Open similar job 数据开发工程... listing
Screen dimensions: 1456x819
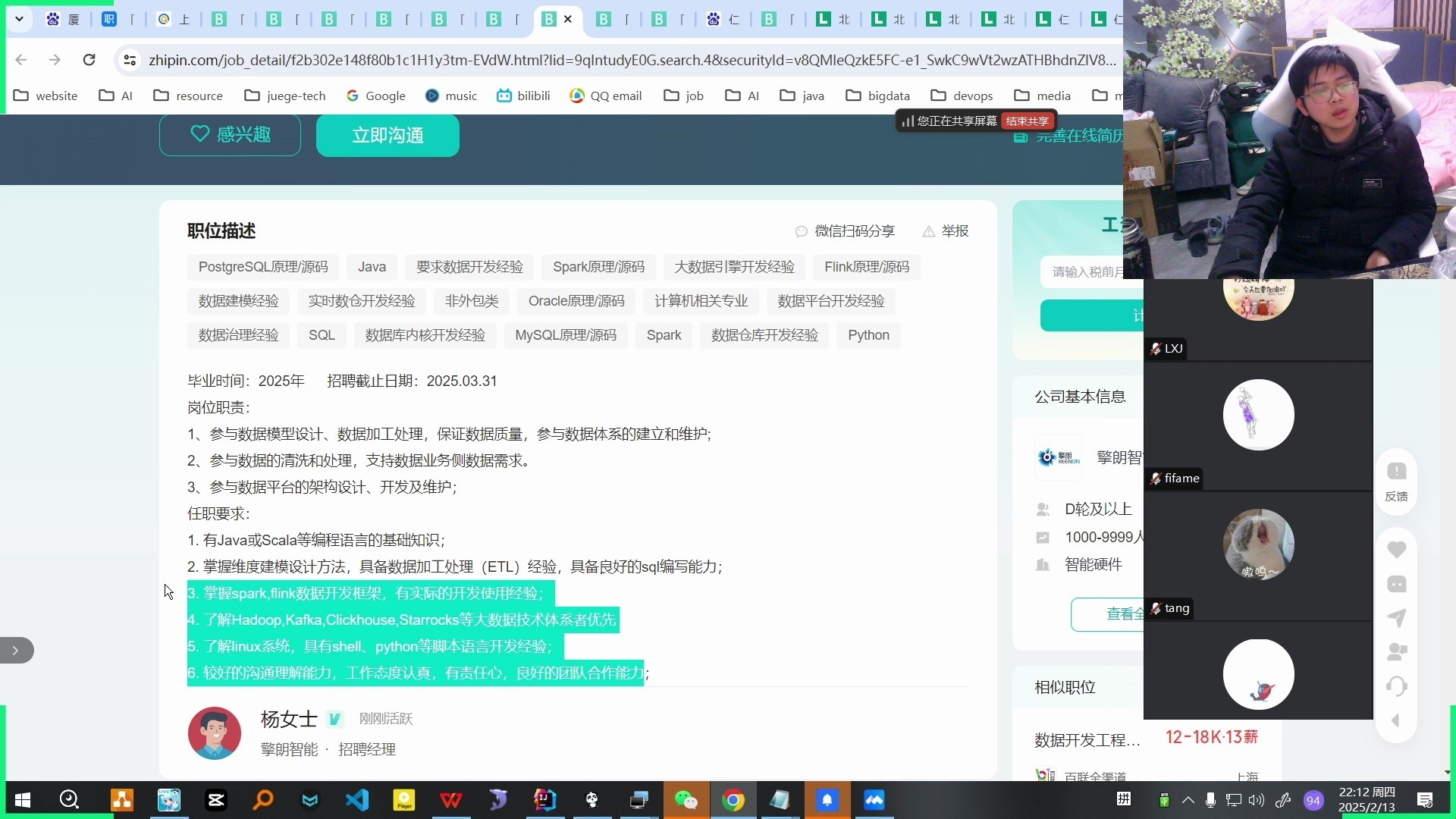point(1087,740)
